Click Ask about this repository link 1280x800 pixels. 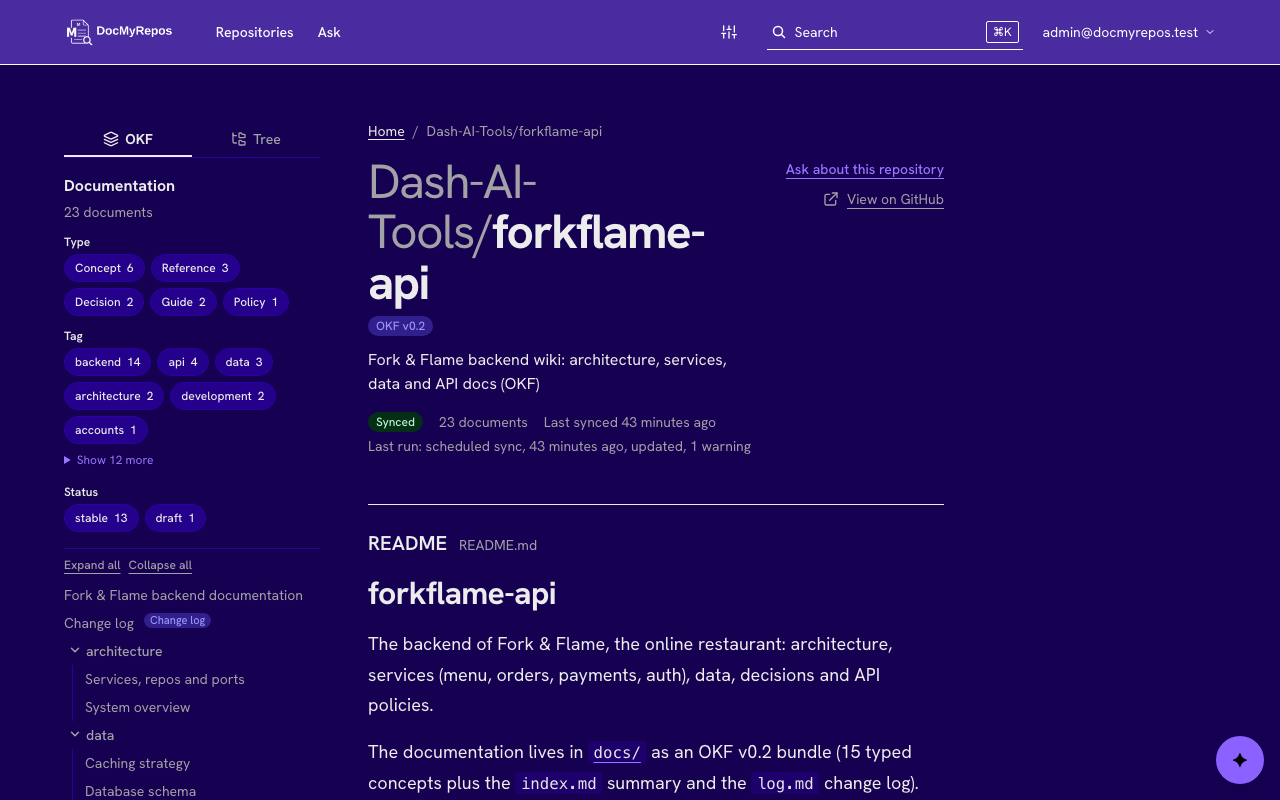coord(865,169)
